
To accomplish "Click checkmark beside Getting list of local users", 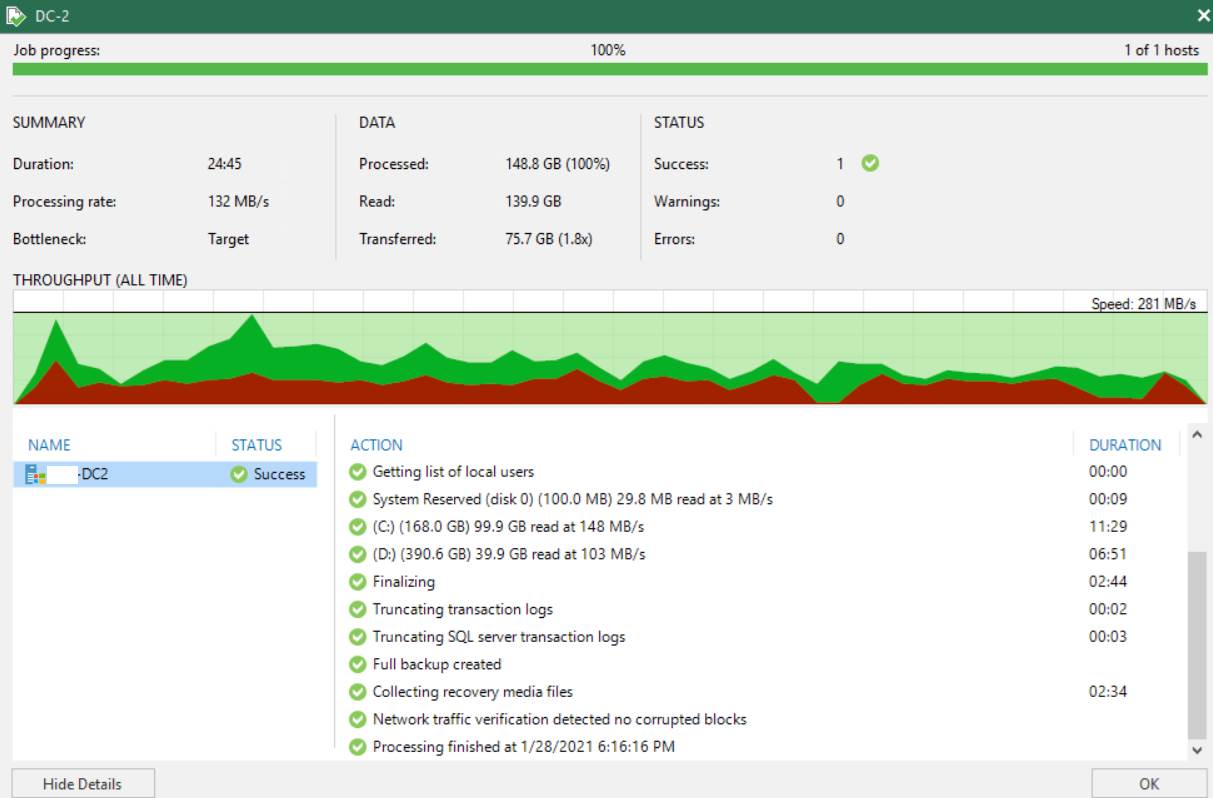I will click(358, 472).
